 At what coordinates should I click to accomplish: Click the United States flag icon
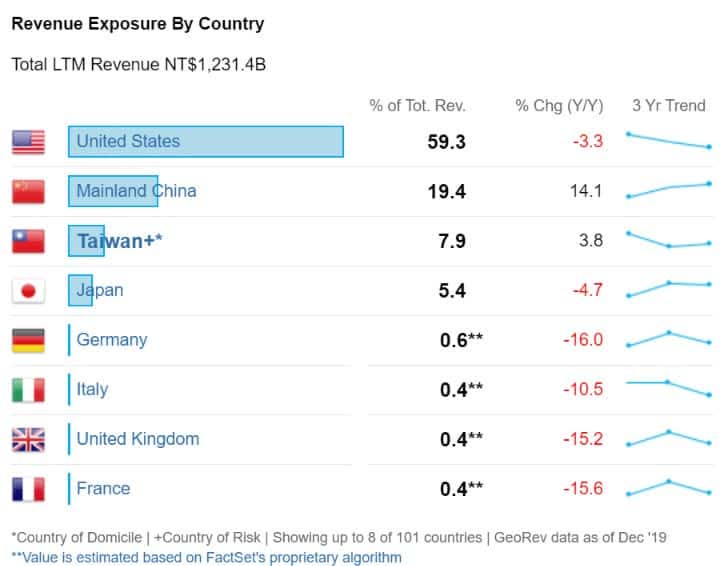pyautogui.click(x=28, y=142)
